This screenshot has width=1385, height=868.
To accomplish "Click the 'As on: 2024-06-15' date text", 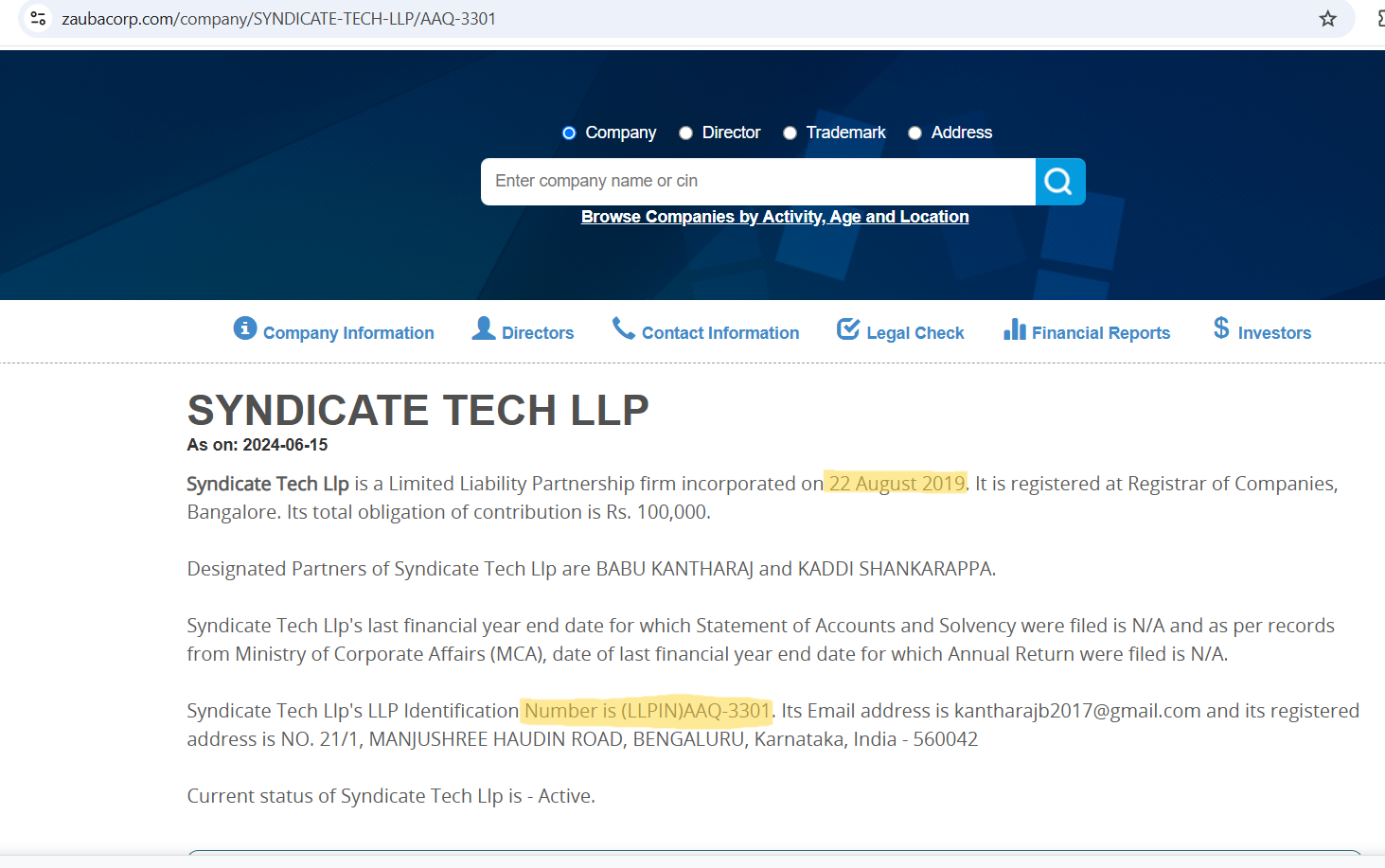I will [257, 445].
